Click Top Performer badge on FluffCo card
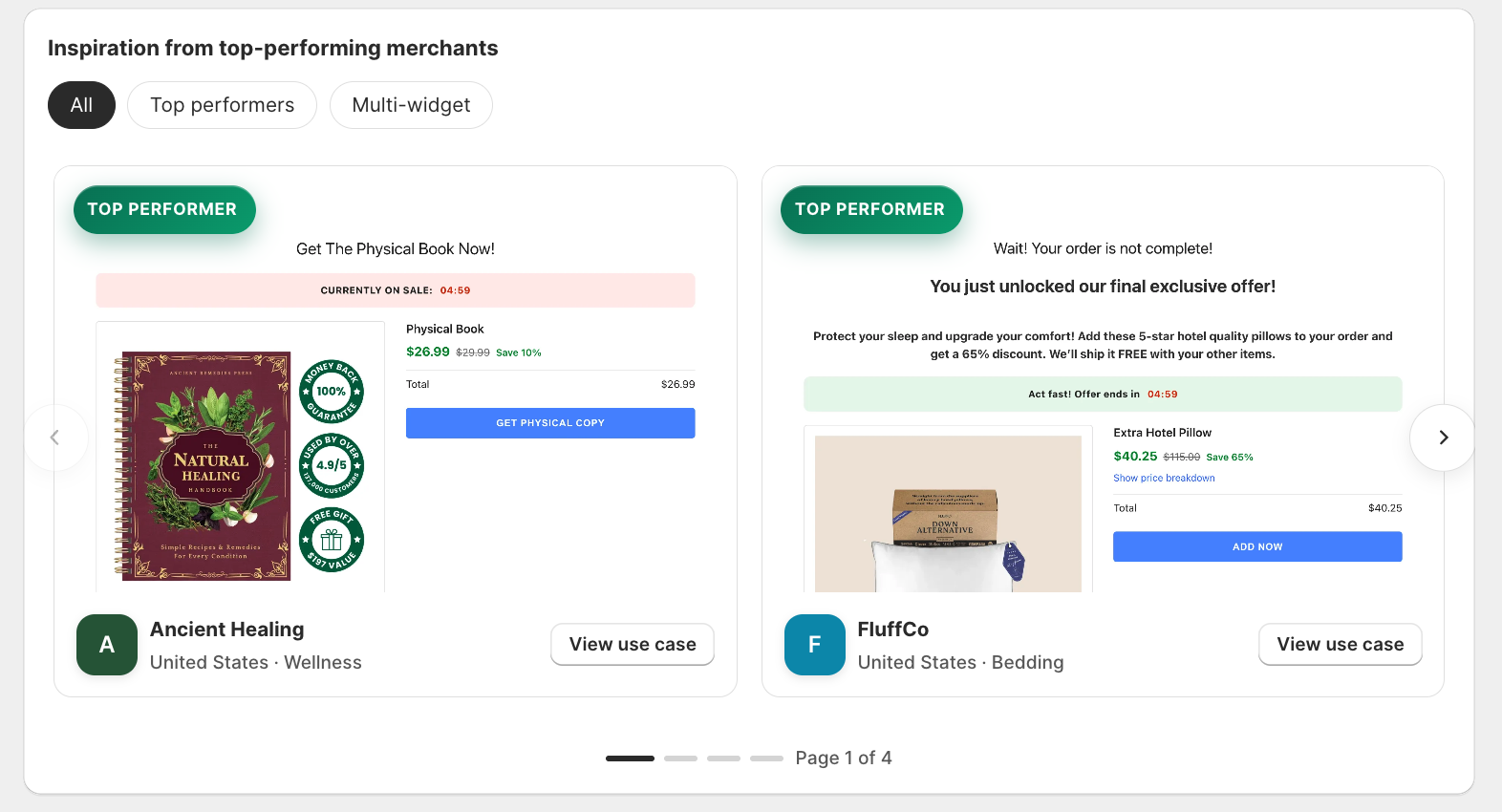The height and width of the screenshot is (812, 1502). click(x=871, y=209)
